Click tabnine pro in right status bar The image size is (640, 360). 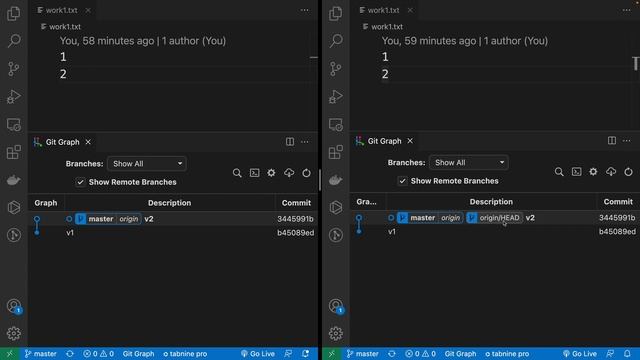[x=507, y=354]
